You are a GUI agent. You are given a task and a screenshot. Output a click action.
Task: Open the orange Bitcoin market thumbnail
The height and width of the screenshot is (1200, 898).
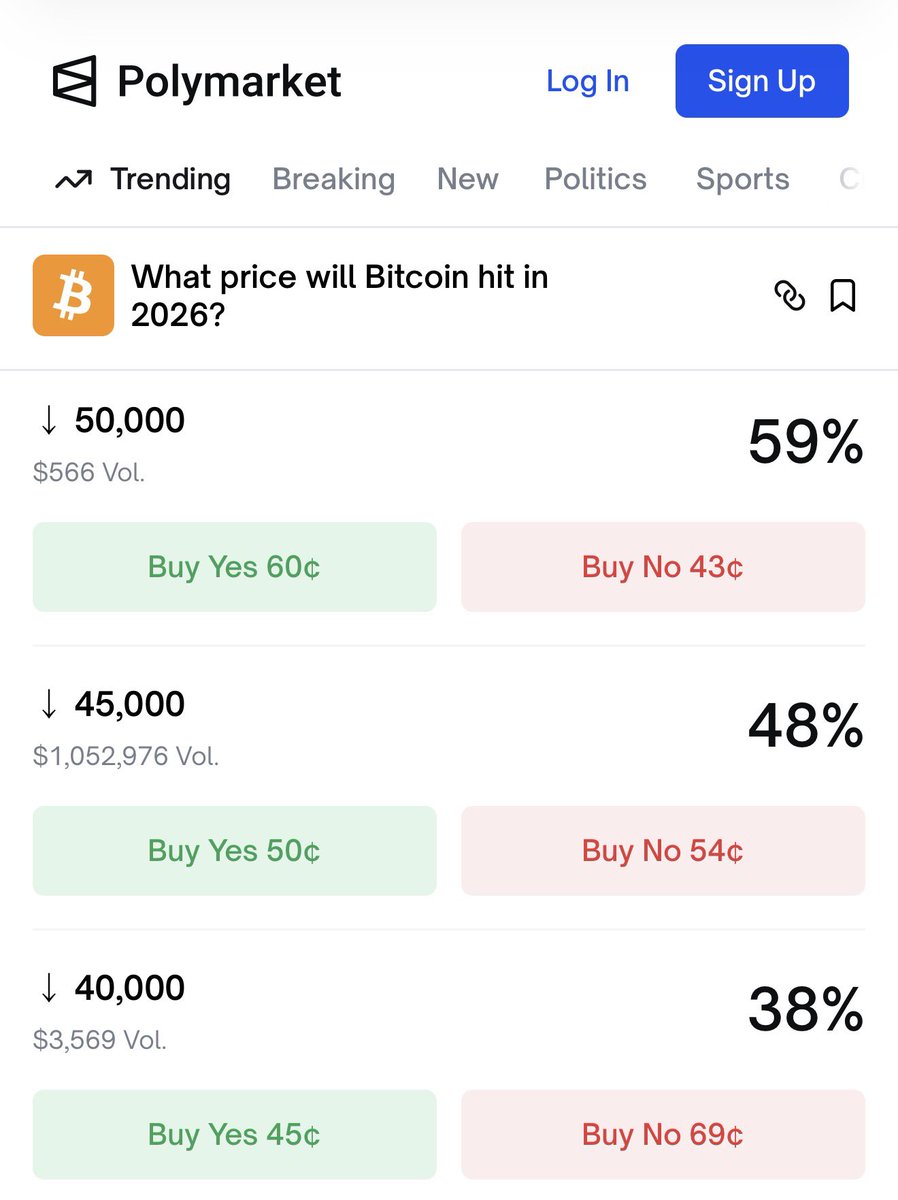[x=73, y=295]
